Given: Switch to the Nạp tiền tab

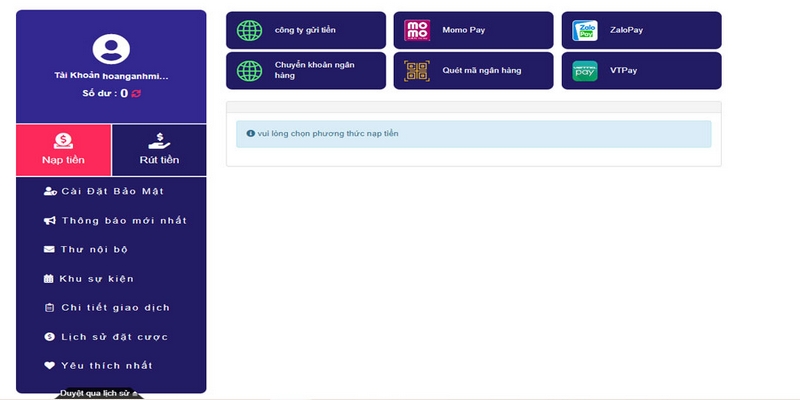Looking at the screenshot, I should pos(63,150).
